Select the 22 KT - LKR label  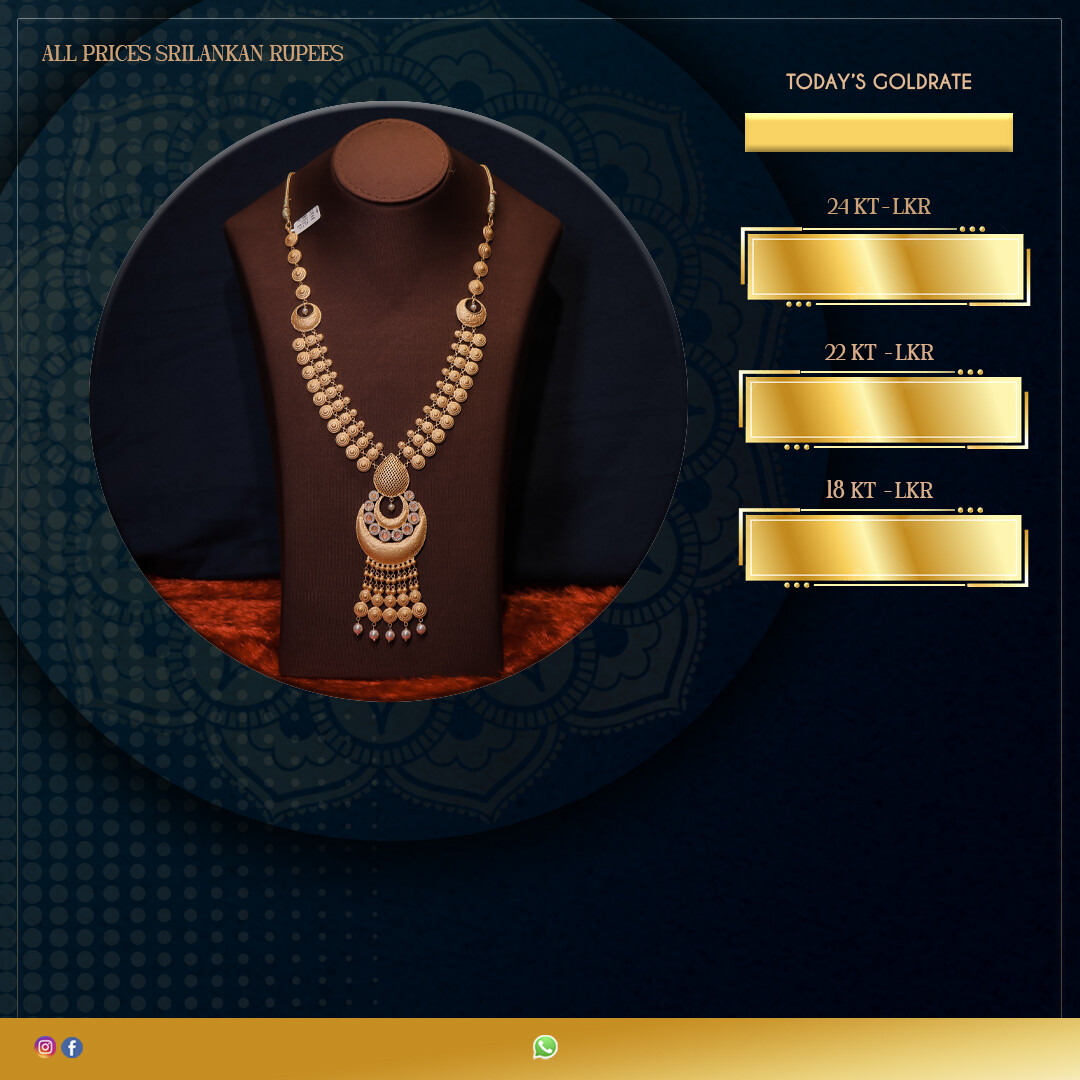[x=879, y=352]
